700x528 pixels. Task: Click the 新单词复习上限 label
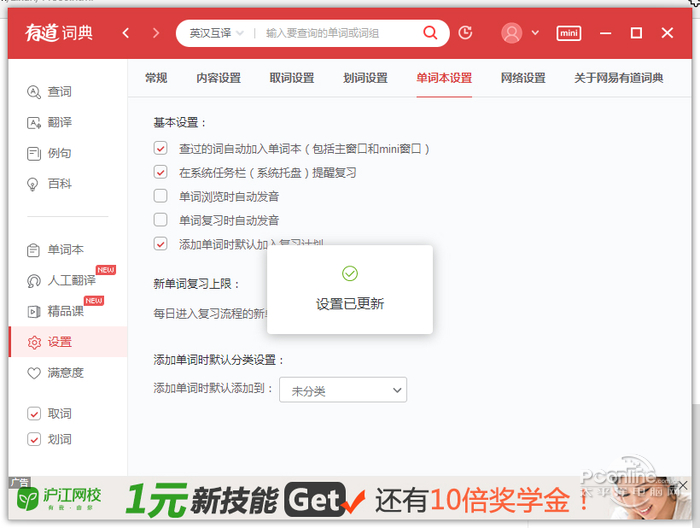click(x=196, y=284)
